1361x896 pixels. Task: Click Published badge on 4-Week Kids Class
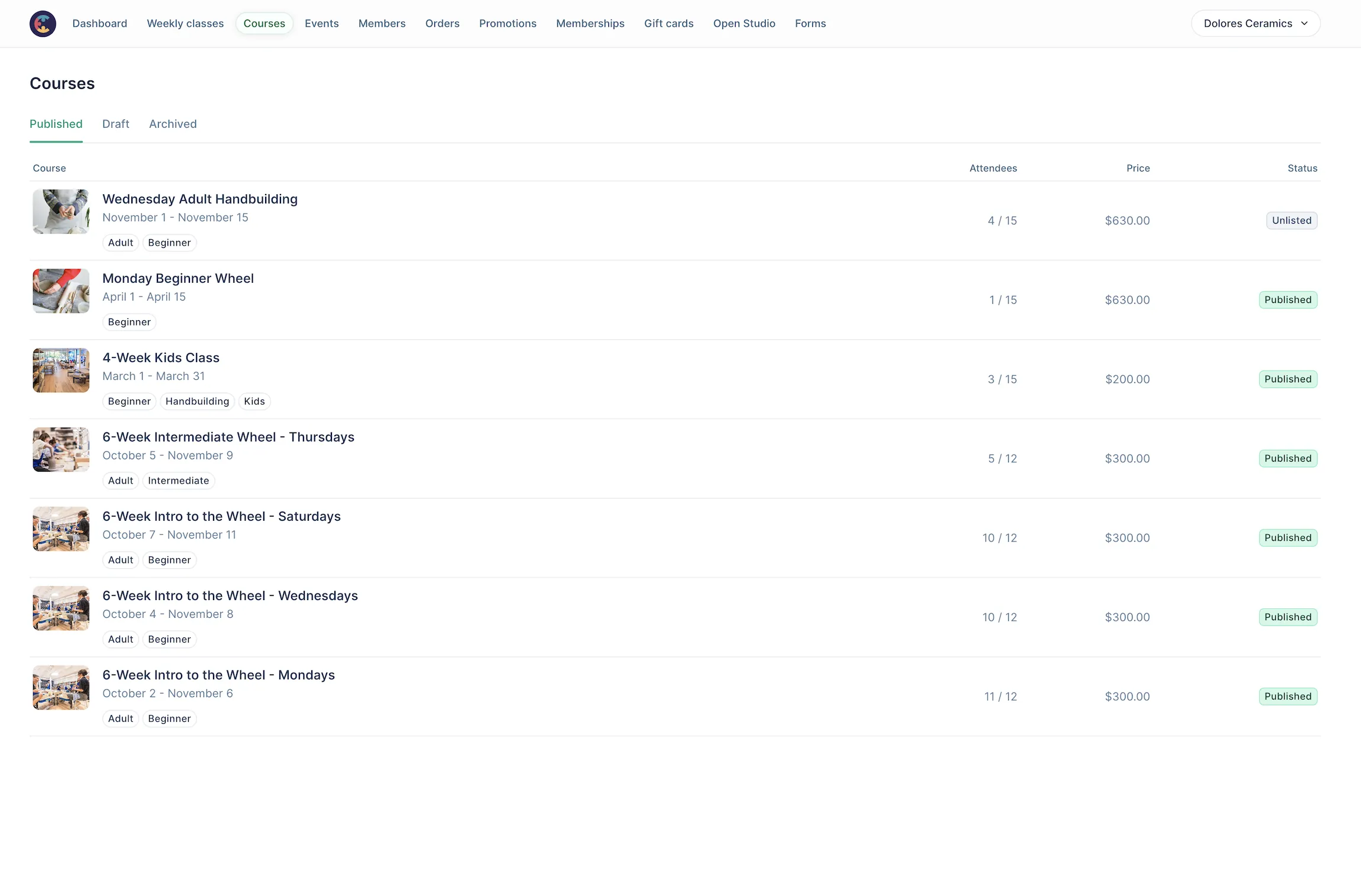[x=1288, y=379]
